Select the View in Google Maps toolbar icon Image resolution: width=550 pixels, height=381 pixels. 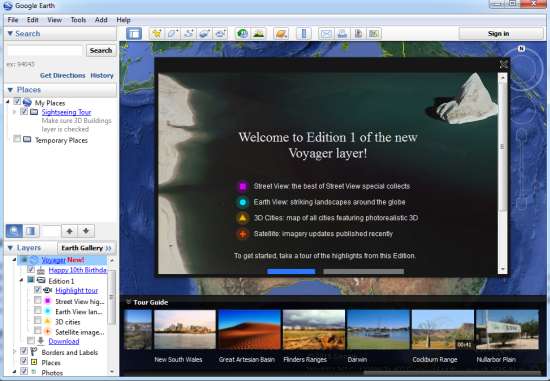coord(374,34)
